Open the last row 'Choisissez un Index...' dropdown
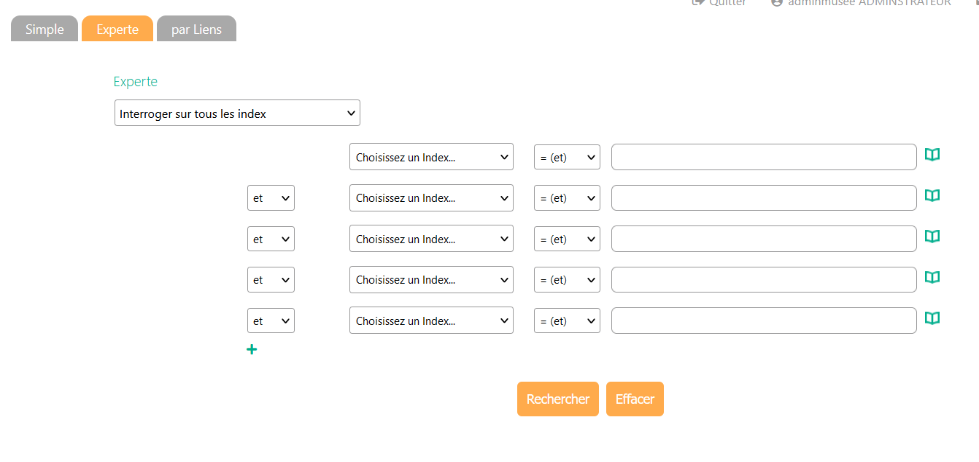 [431, 321]
